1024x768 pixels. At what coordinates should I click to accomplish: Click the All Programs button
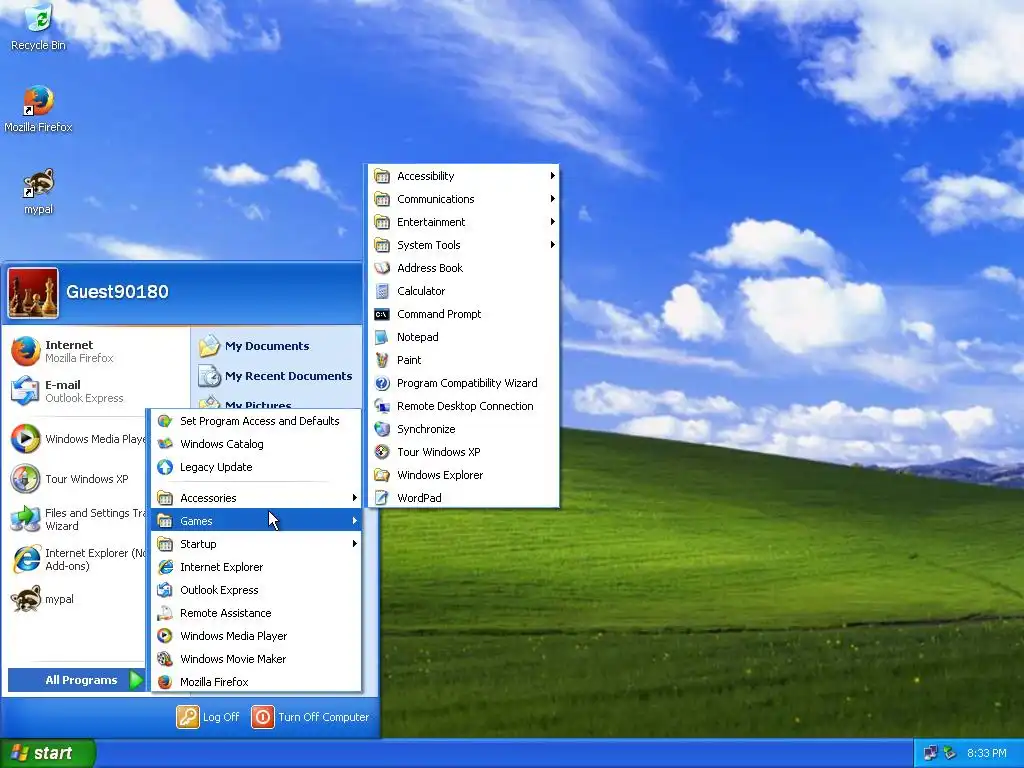click(77, 680)
